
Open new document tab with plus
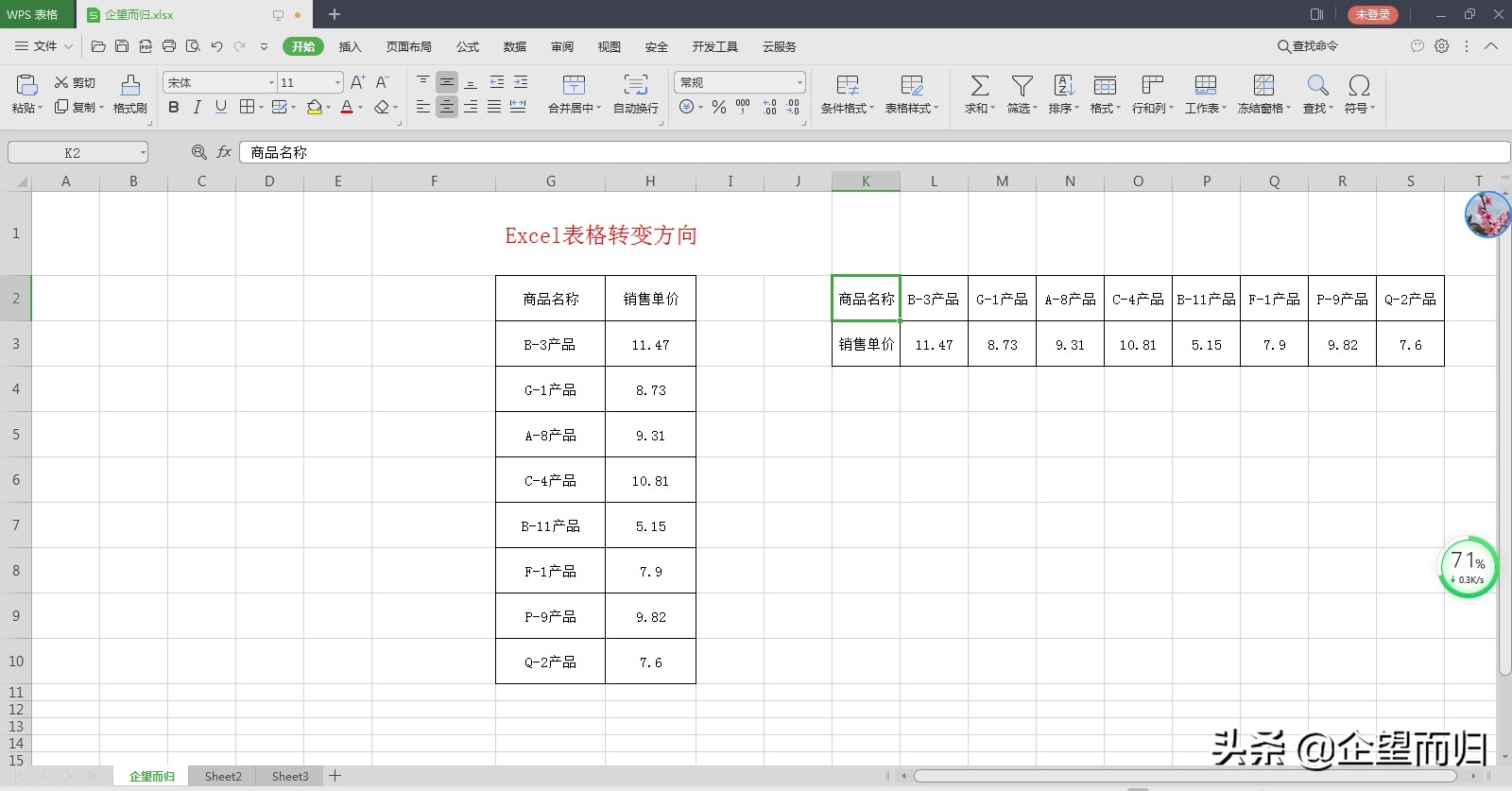[x=335, y=14]
